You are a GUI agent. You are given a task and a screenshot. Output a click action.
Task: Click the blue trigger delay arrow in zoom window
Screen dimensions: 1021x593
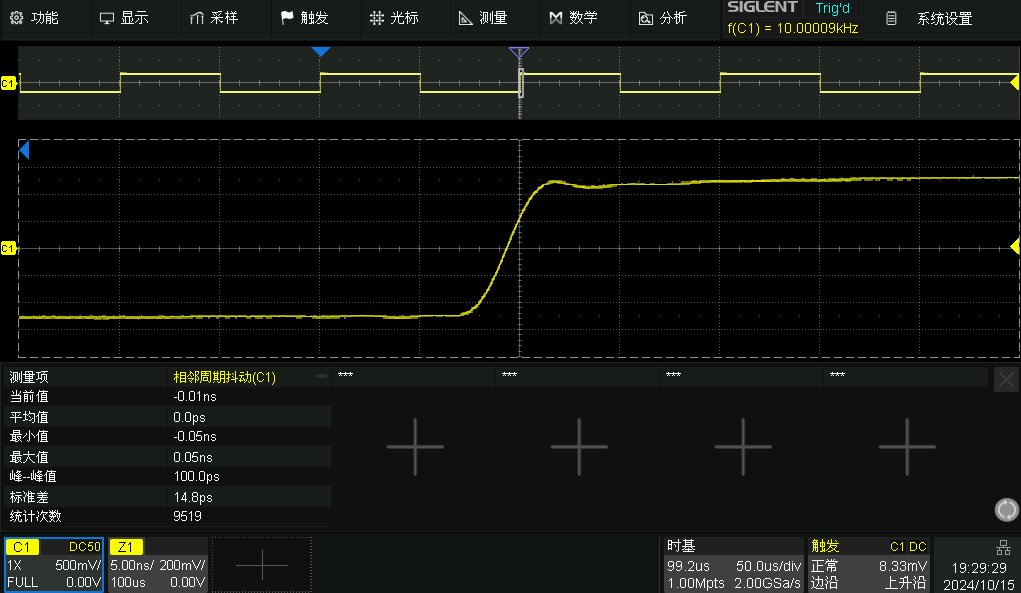pyautogui.click(x=24, y=150)
